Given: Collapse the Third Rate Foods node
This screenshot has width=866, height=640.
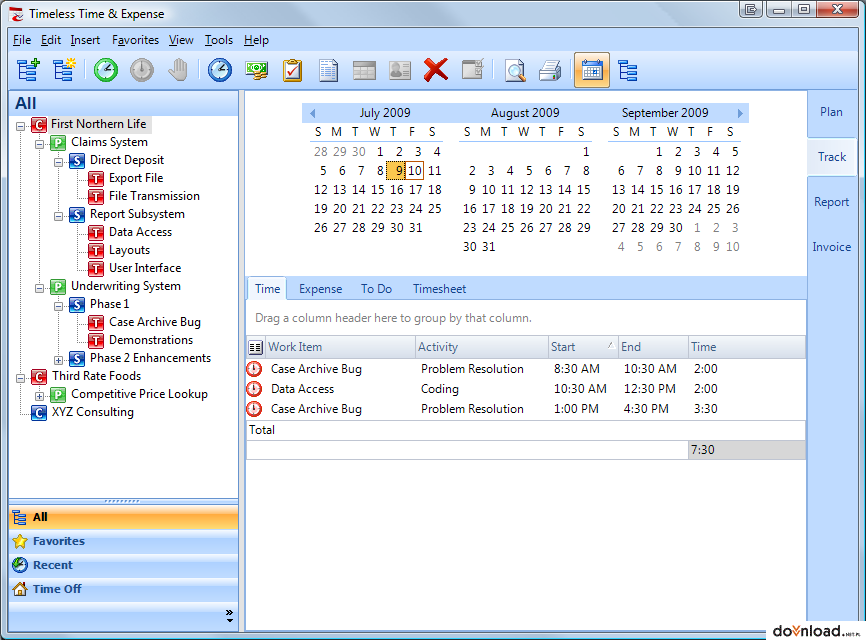Looking at the screenshot, I should pyautogui.click(x=20, y=378).
